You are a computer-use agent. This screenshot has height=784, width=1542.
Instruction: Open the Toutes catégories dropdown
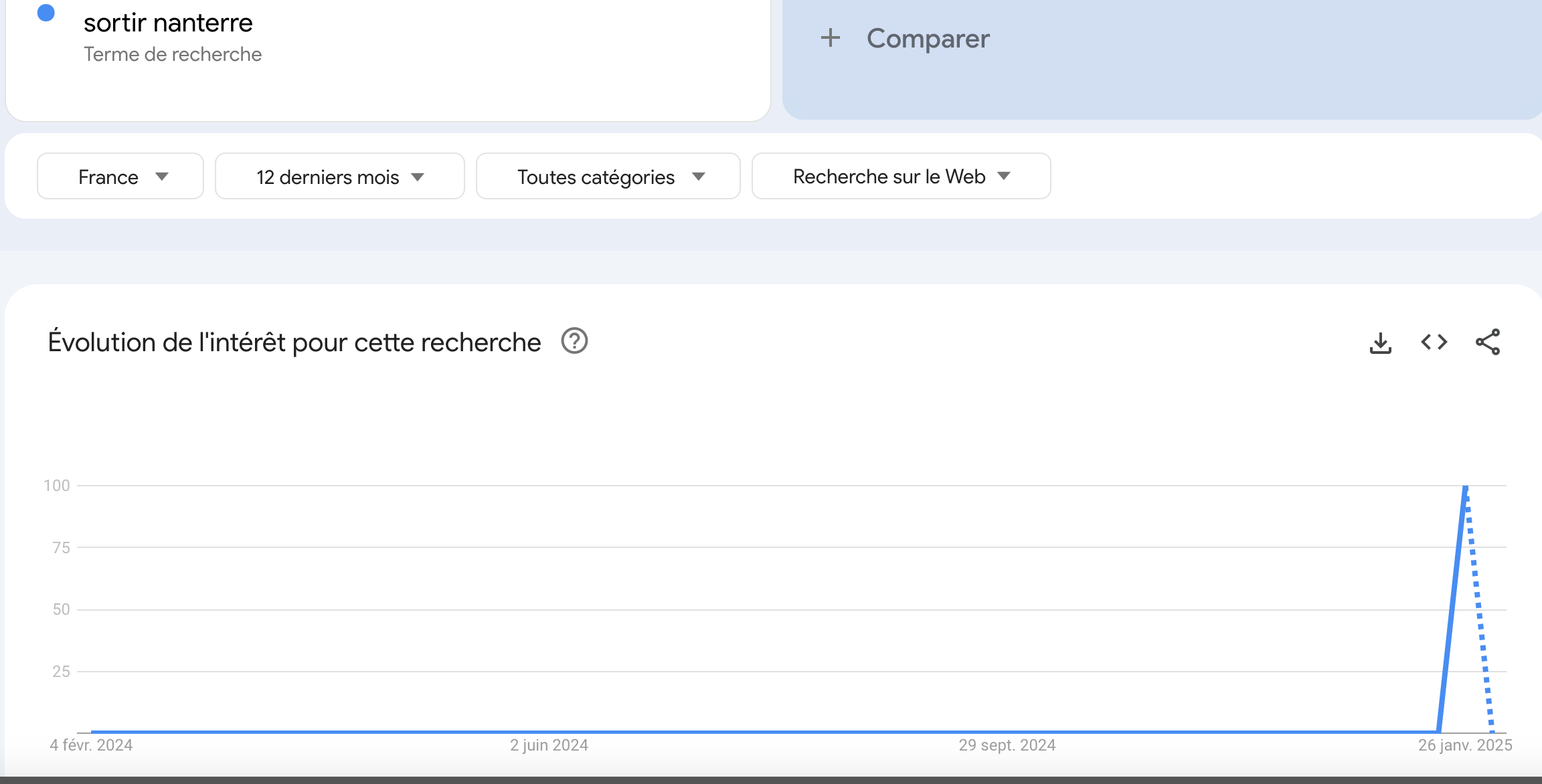(x=608, y=177)
